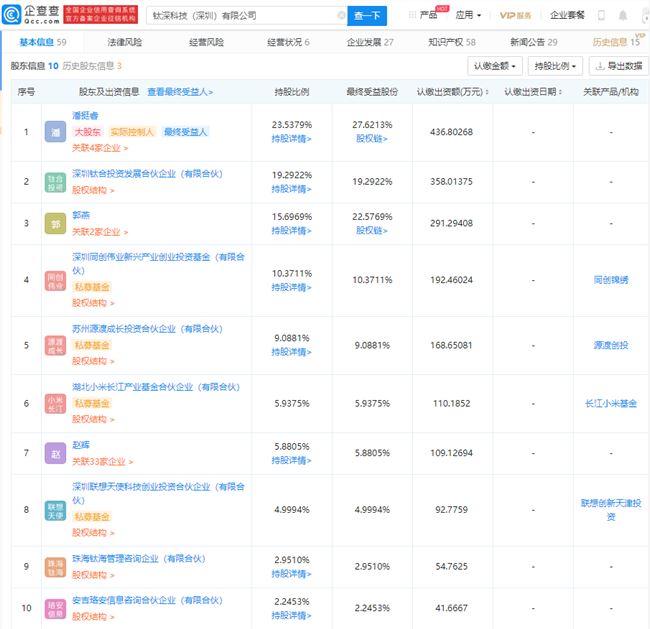Switch to the 经营风险 tab
Image resolution: width=650 pixels, height=629 pixels.
tap(206, 42)
